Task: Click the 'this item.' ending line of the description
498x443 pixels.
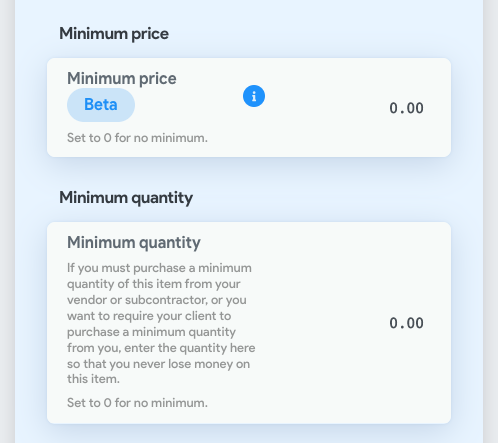Action: (x=93, y=379)
